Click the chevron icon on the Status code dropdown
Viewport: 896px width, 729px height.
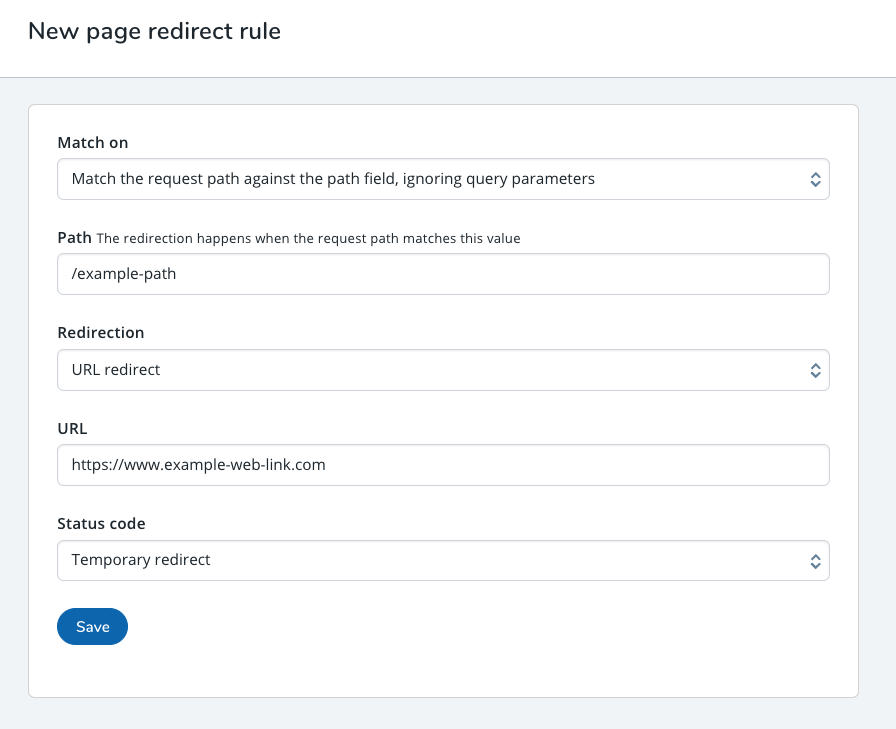pyautogui.click(x=817, y=560)
